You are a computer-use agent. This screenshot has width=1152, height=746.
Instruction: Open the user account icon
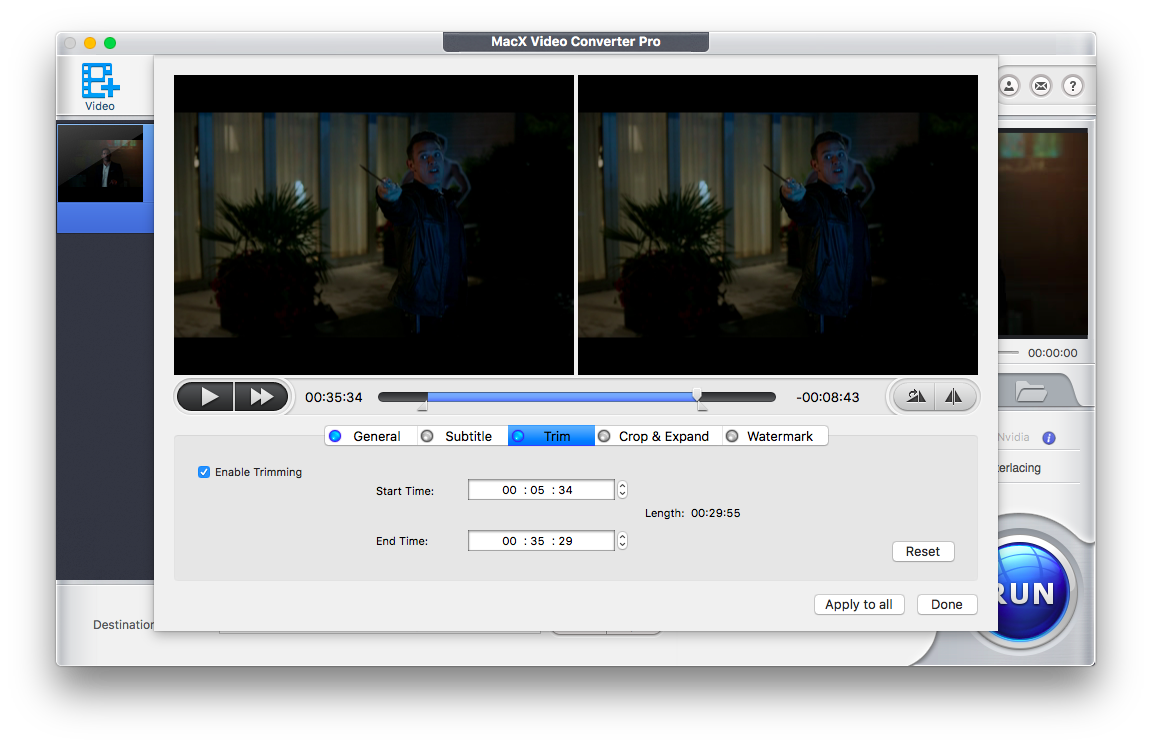click(x=1009, y=86)
